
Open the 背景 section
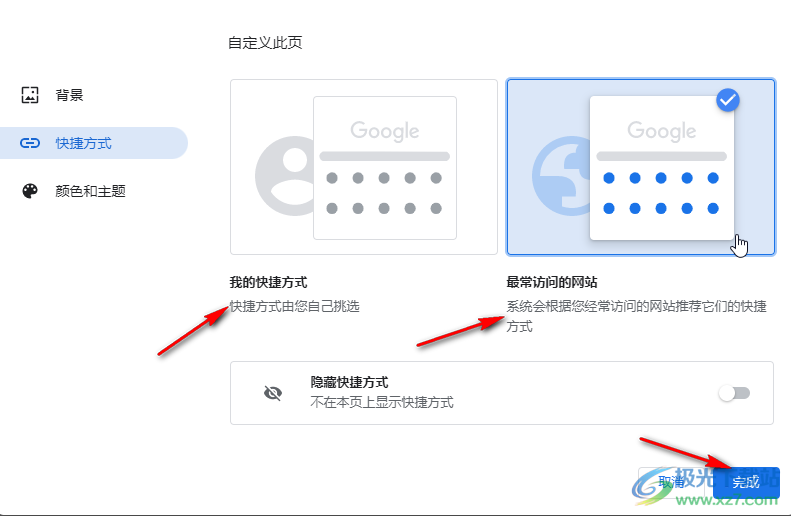click(x=69, y=95)
